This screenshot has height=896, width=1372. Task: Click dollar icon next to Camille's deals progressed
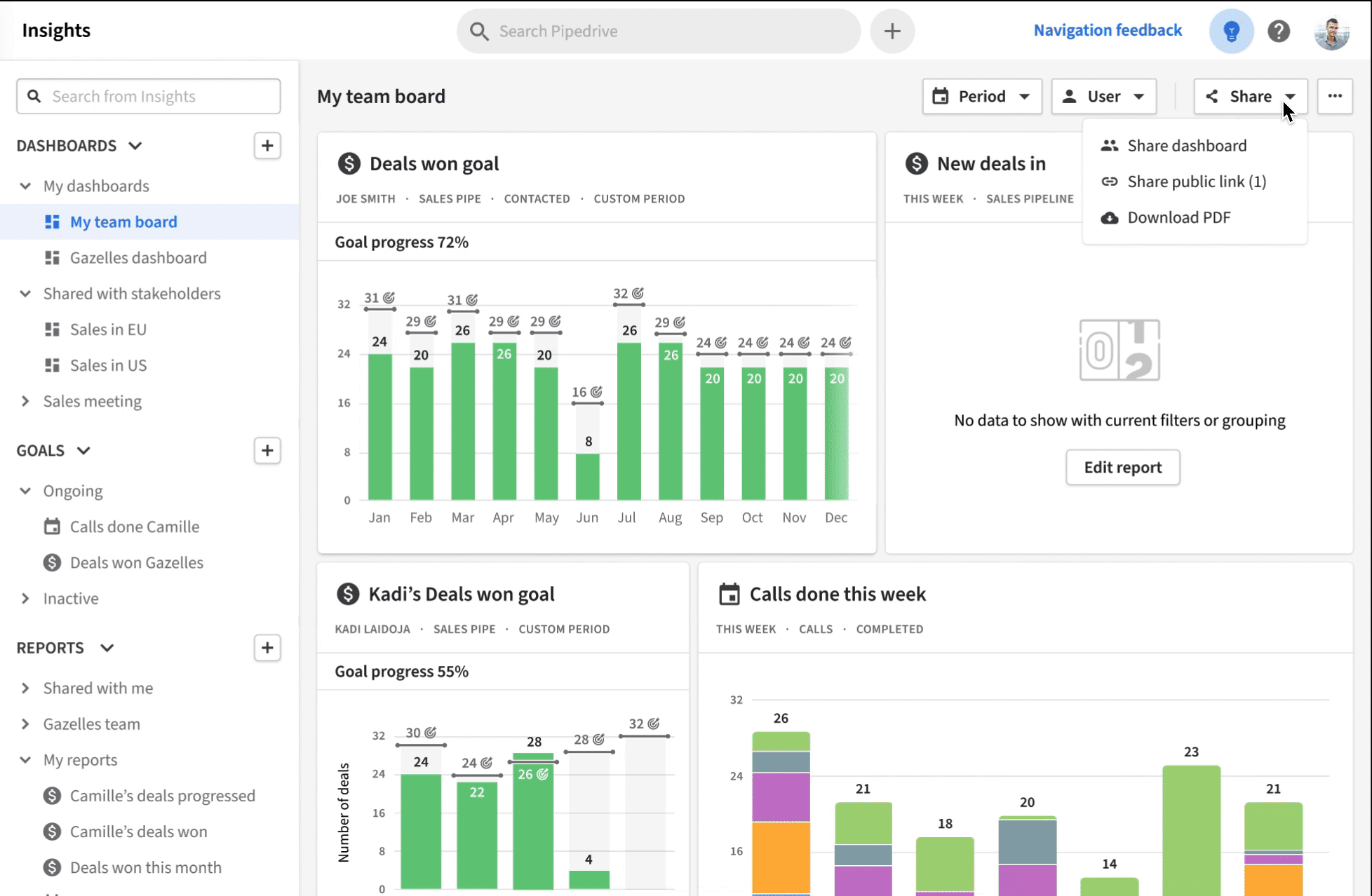point(52,796)
